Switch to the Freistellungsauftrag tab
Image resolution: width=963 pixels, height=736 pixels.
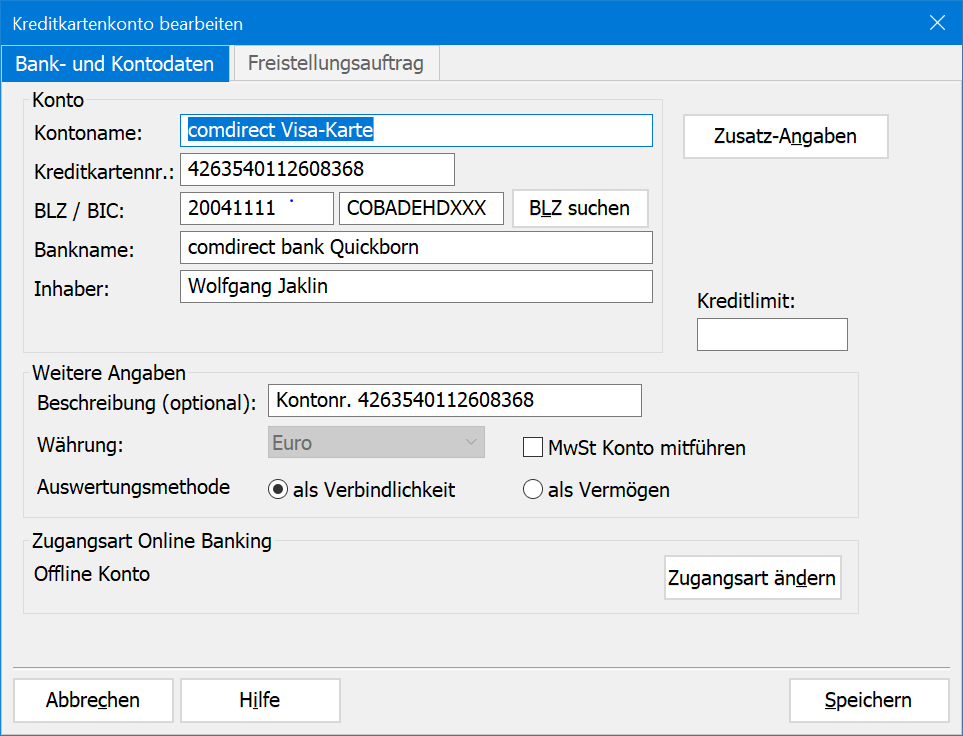click(x=335, y=63)
